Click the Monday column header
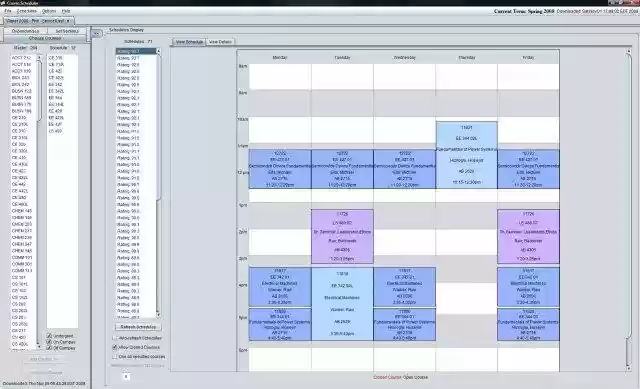 [x=280, y=58]
